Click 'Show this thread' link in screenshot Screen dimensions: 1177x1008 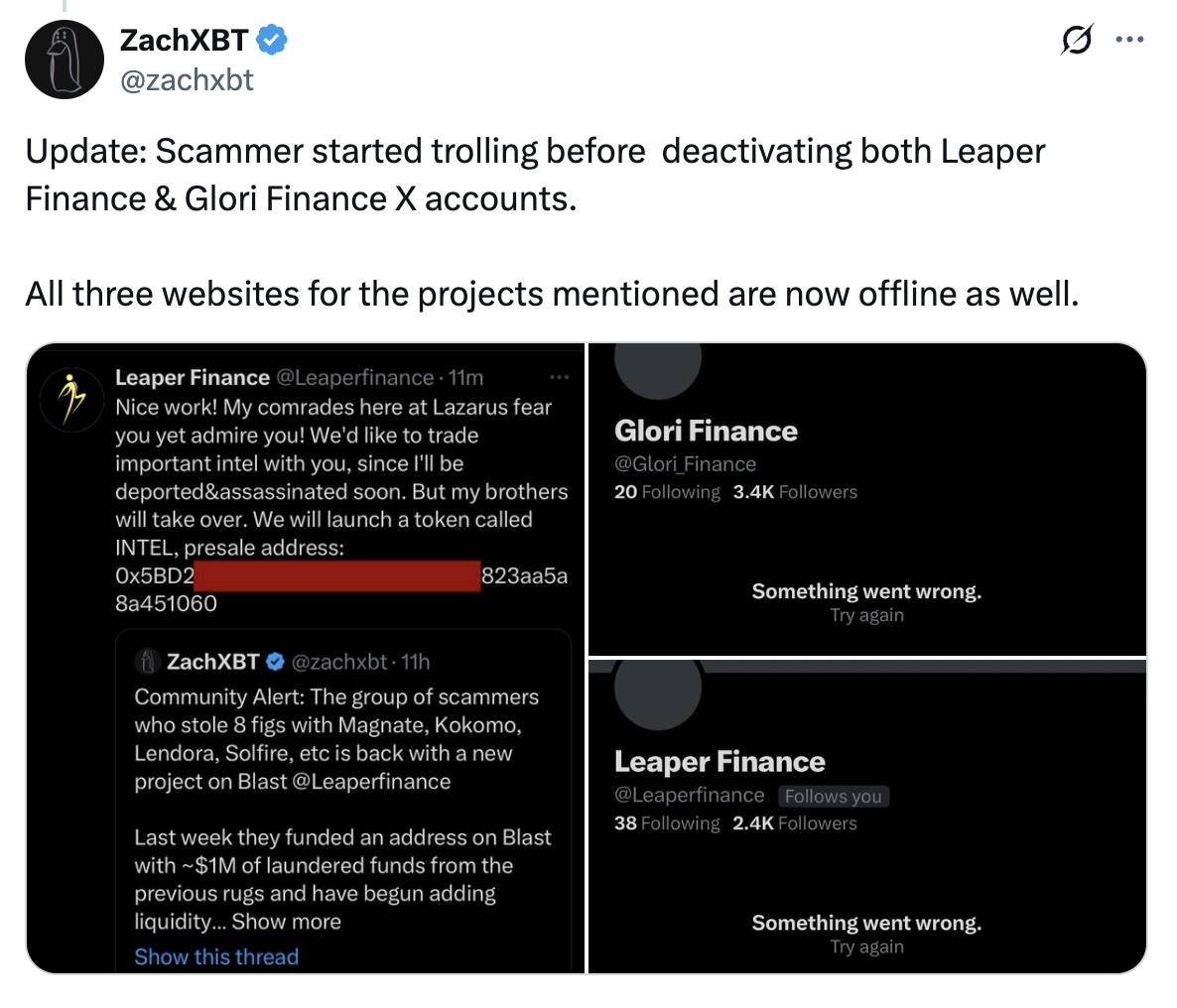(216, 956)
